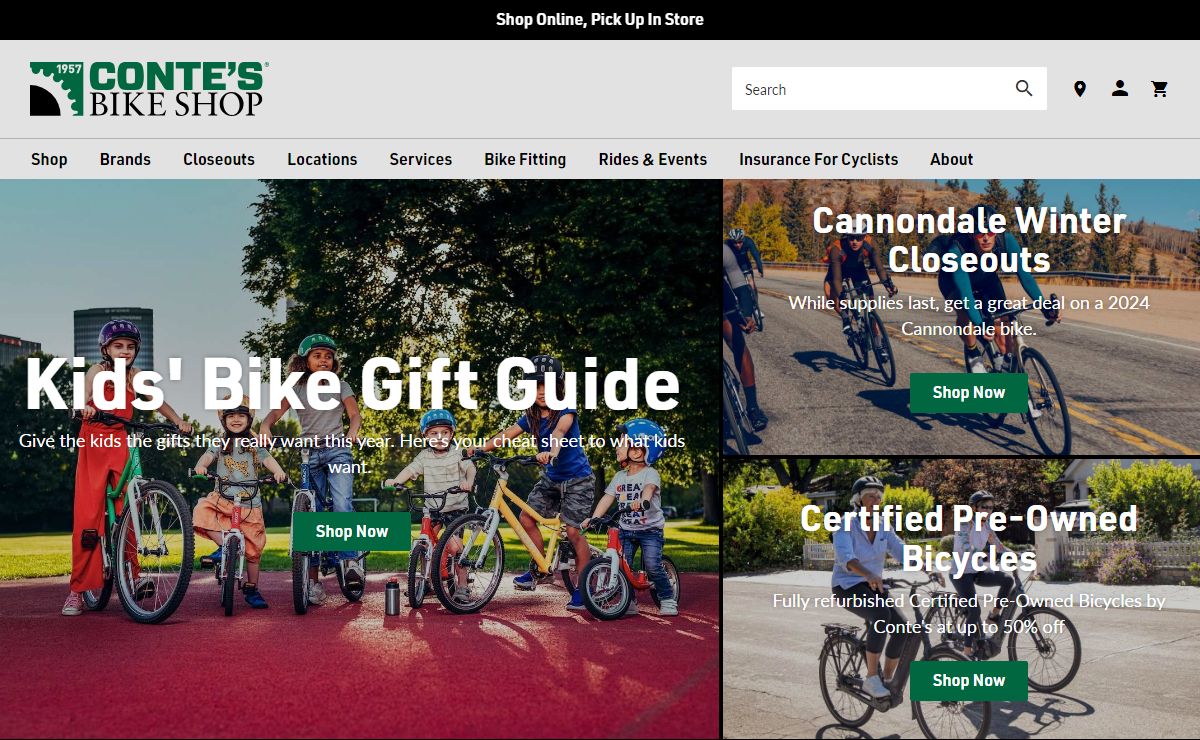Open the Locations menu

pyautogui.click(x=322, y=159)
